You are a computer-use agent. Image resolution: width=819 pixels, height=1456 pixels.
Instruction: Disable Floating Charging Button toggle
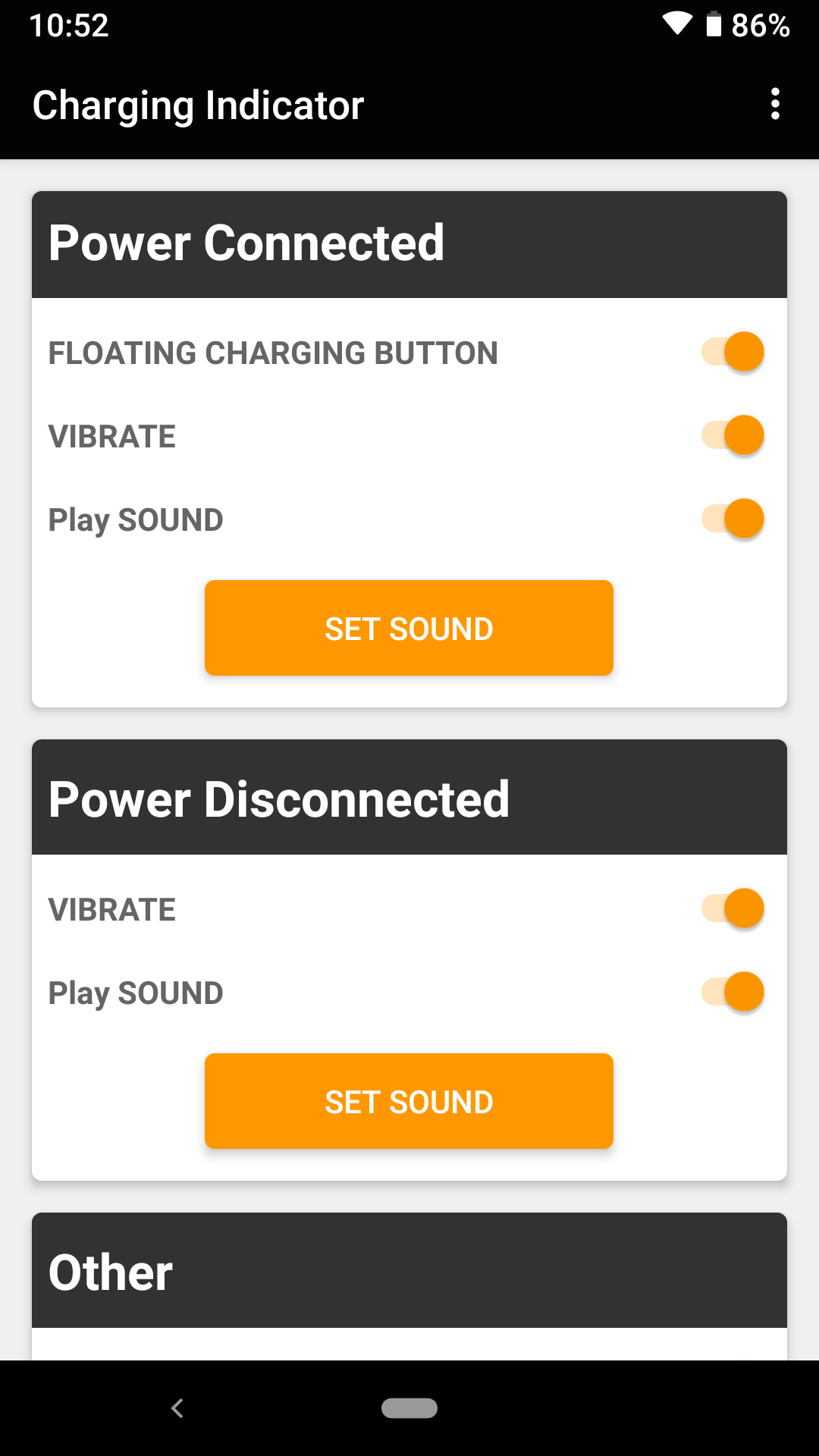click(733, 352)
